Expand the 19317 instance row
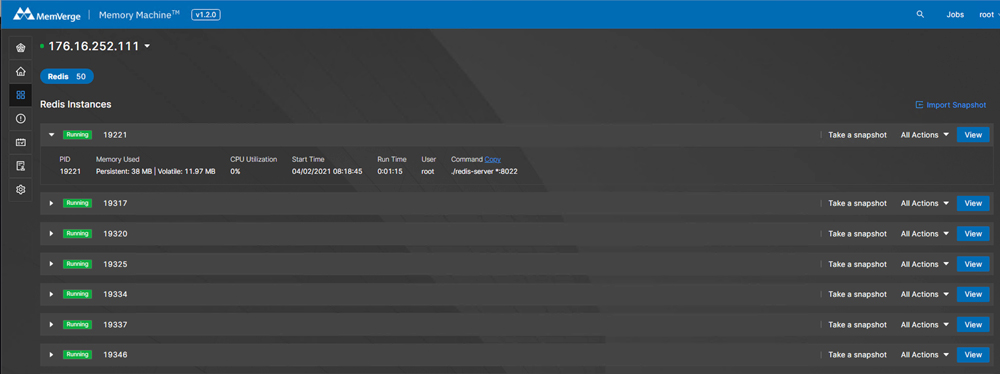1000x374 pixels. pos(52,203)
